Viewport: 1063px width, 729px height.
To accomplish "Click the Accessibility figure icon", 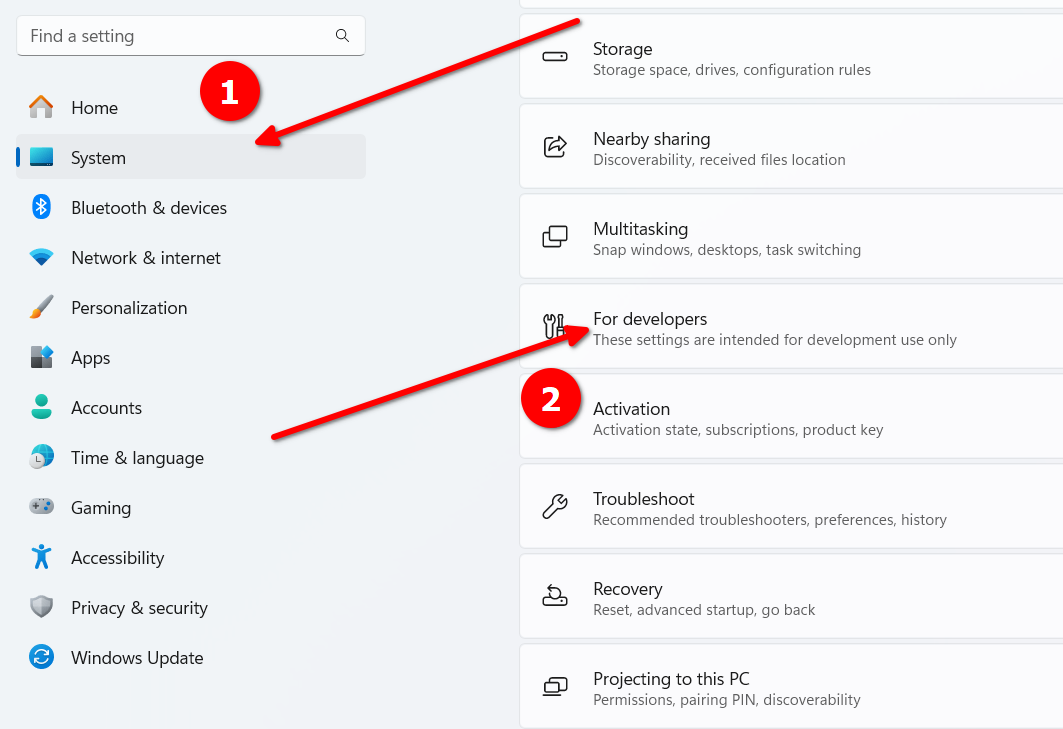I will click(41, 557).
